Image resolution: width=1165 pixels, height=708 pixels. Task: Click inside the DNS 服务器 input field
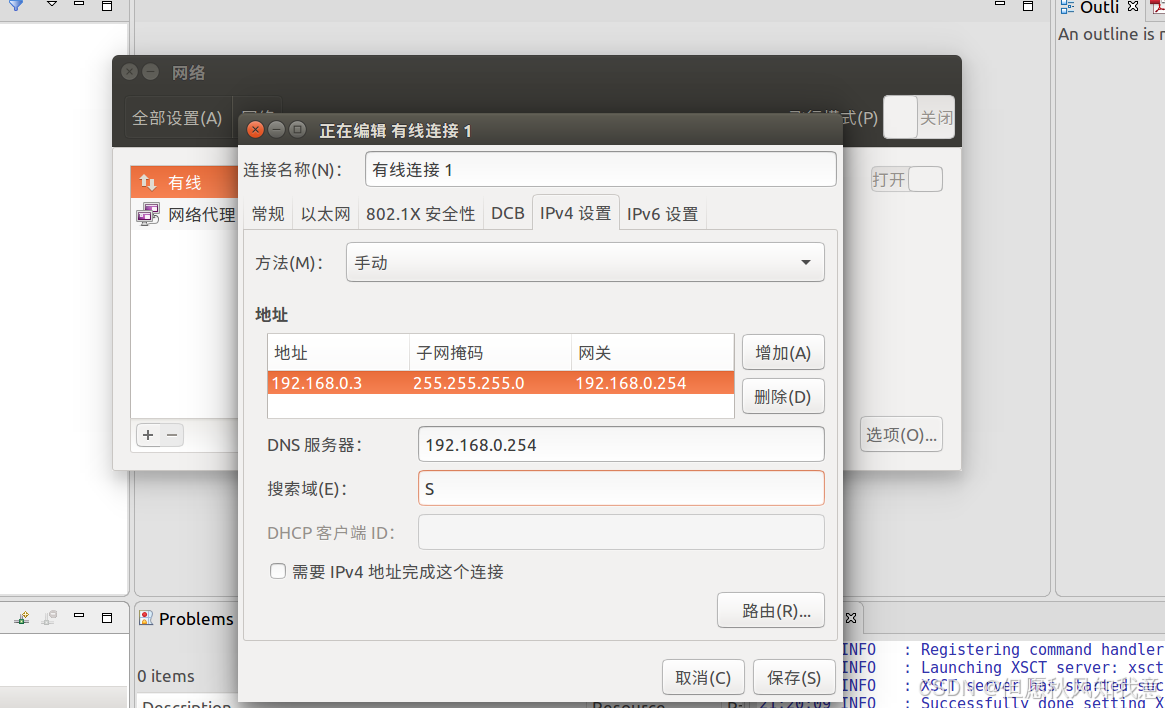[620, 443]
